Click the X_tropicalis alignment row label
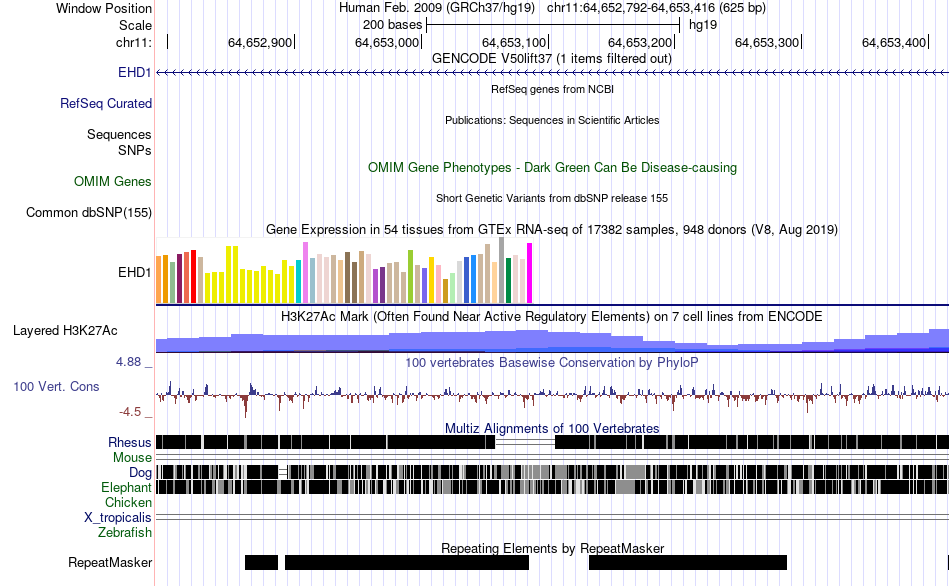 pos(118,518)
